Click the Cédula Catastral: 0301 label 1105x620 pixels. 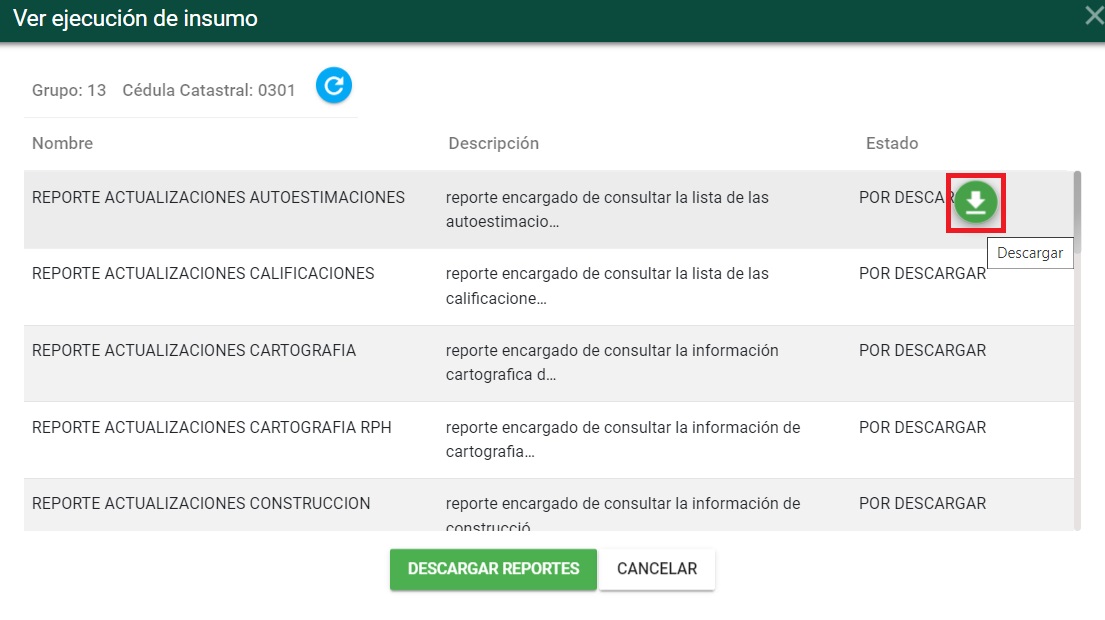point(209,90)
